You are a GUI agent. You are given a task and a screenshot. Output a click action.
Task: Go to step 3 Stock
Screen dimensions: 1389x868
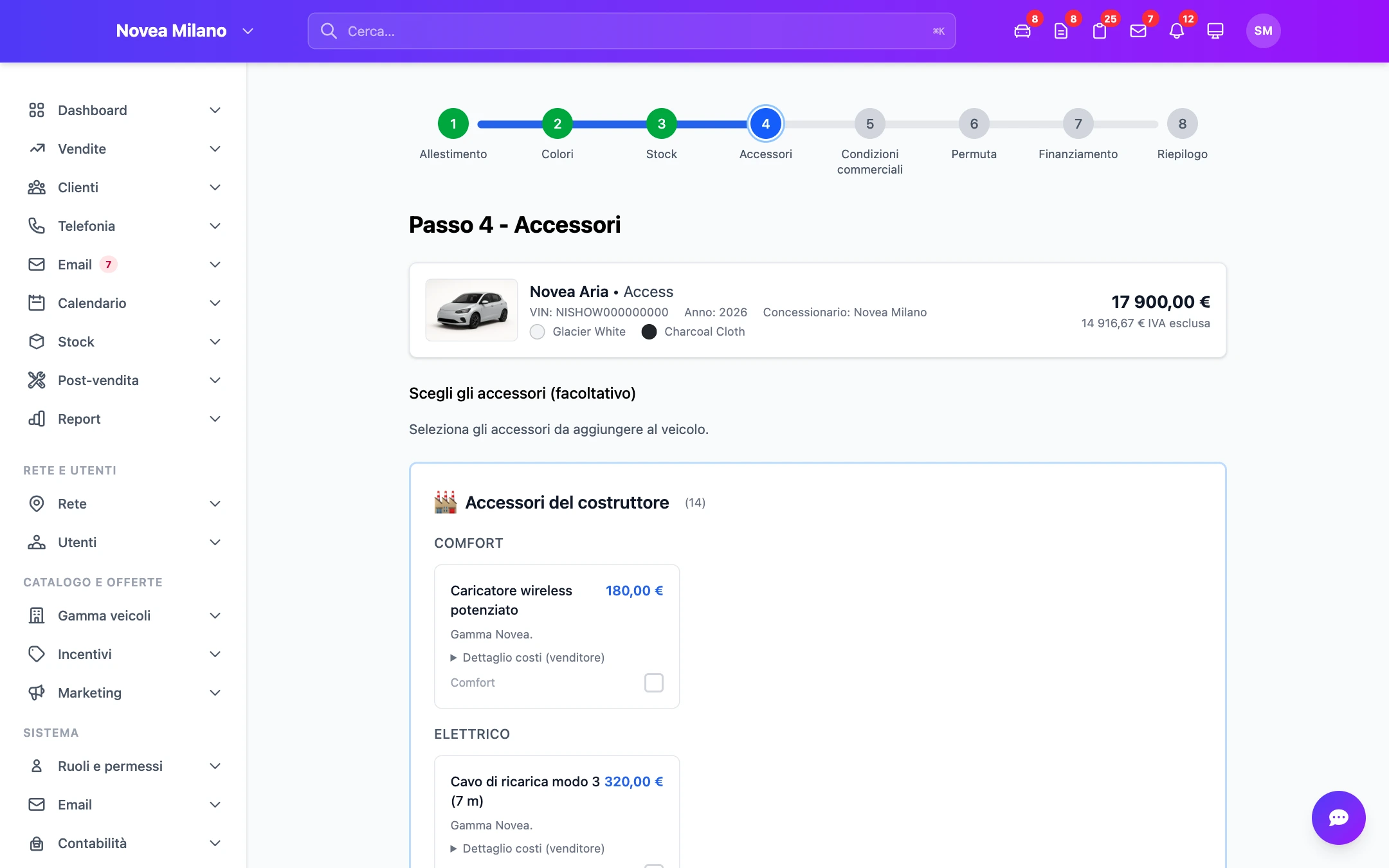662,123
